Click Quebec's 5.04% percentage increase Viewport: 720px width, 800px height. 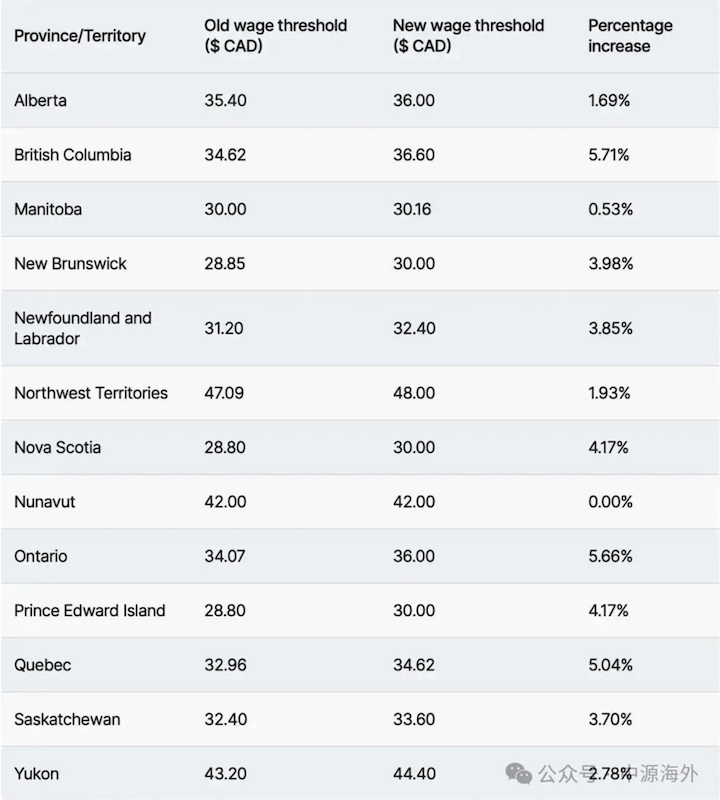[x=610, y=665]
